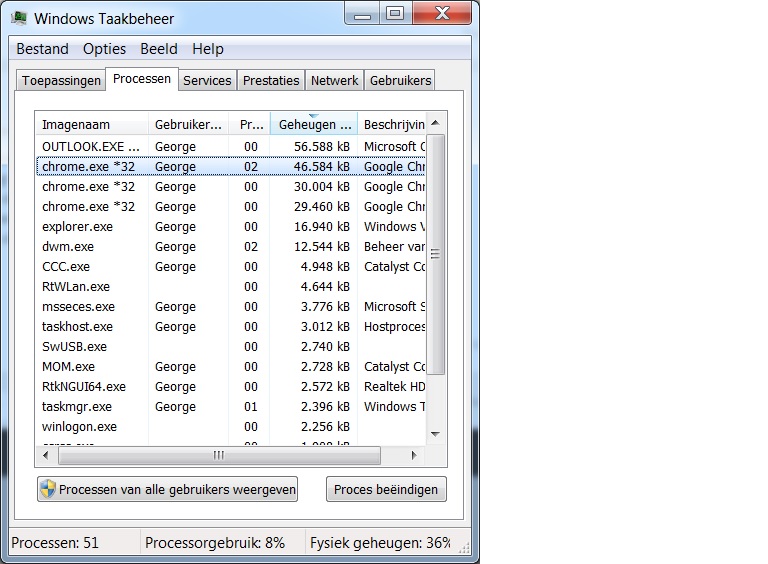Screen dimensions: 768x564
Task: Switch to the Toepassingen tab
Action: (x=61, y=80)
